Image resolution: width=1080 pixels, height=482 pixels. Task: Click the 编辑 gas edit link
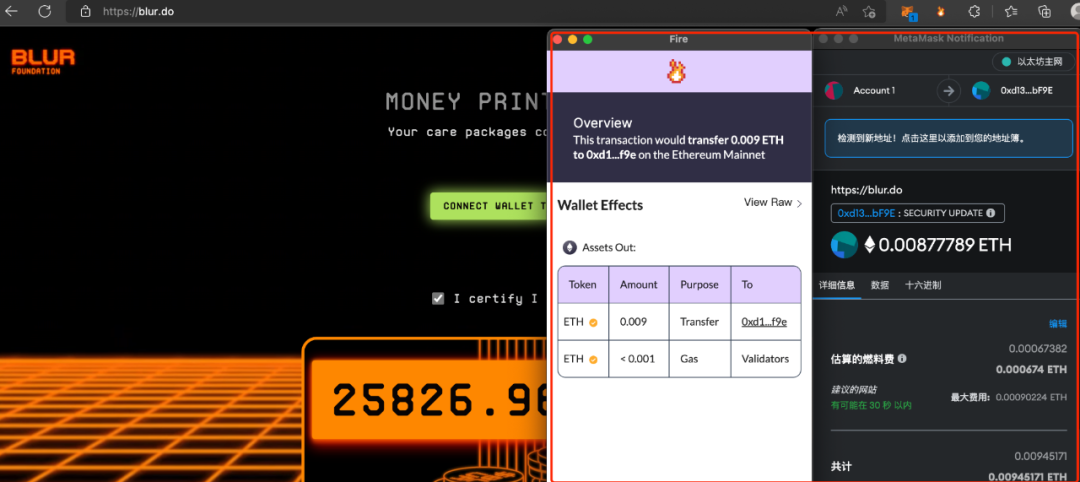click(x=1058, y=324)
